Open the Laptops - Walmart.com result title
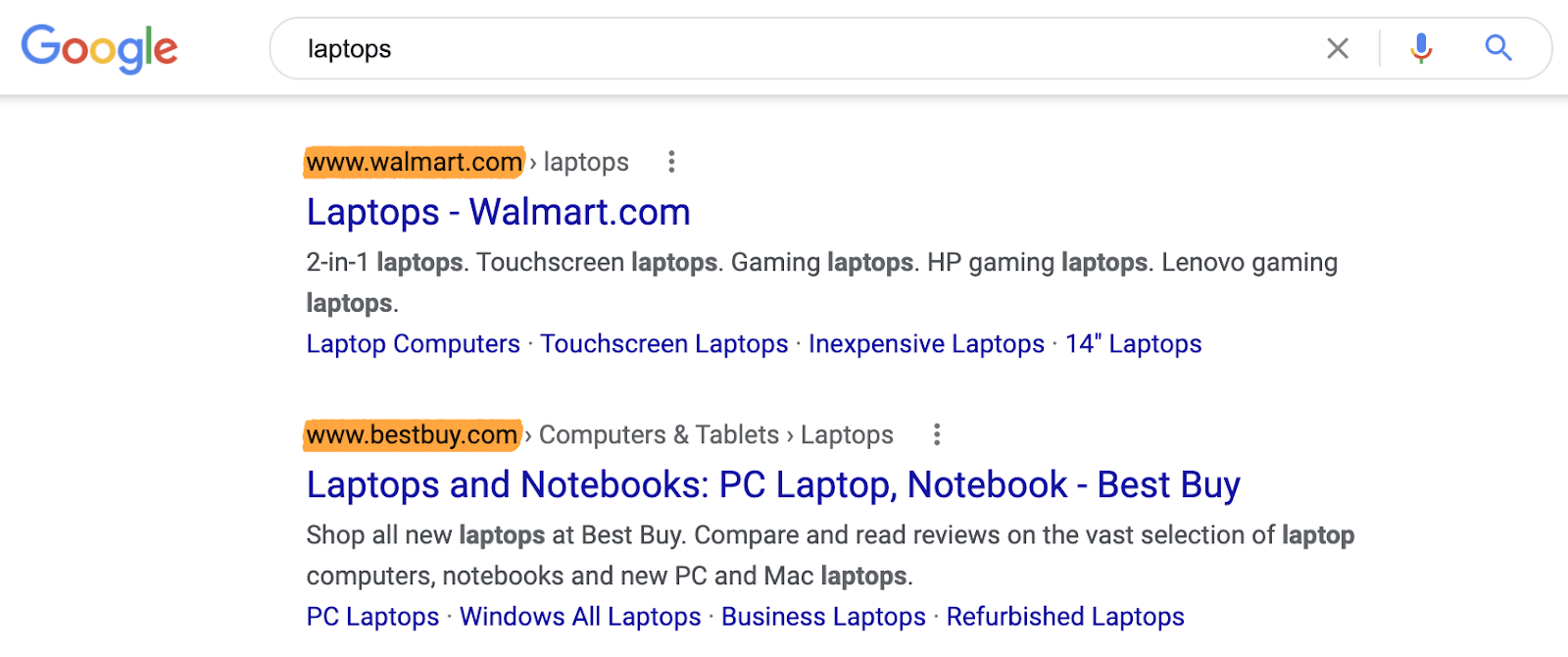1568x657 pixels. coord(498,212)
